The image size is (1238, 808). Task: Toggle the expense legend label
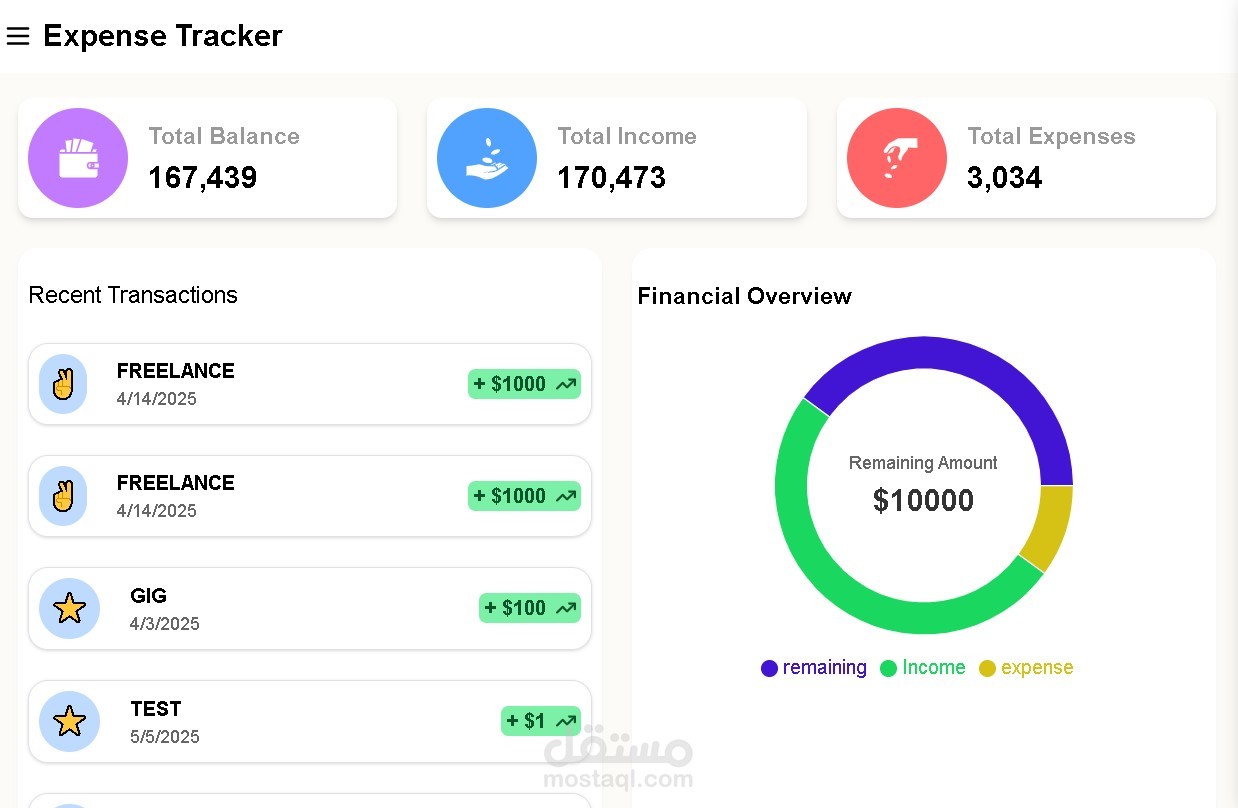[1037, 667]
